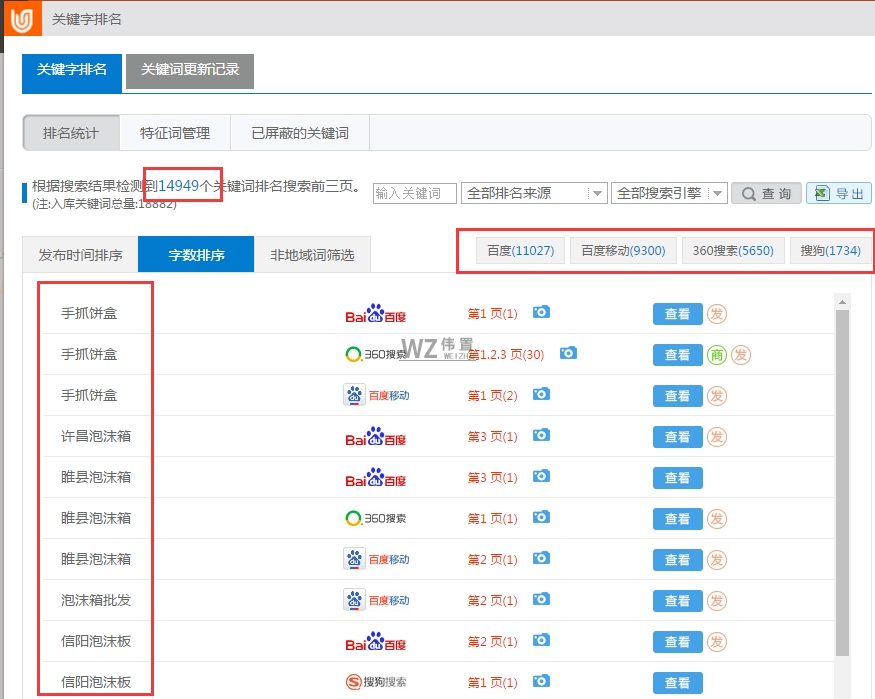
Task: Toggle the 百度移动(9300) results filter
Action: [624, 250]
